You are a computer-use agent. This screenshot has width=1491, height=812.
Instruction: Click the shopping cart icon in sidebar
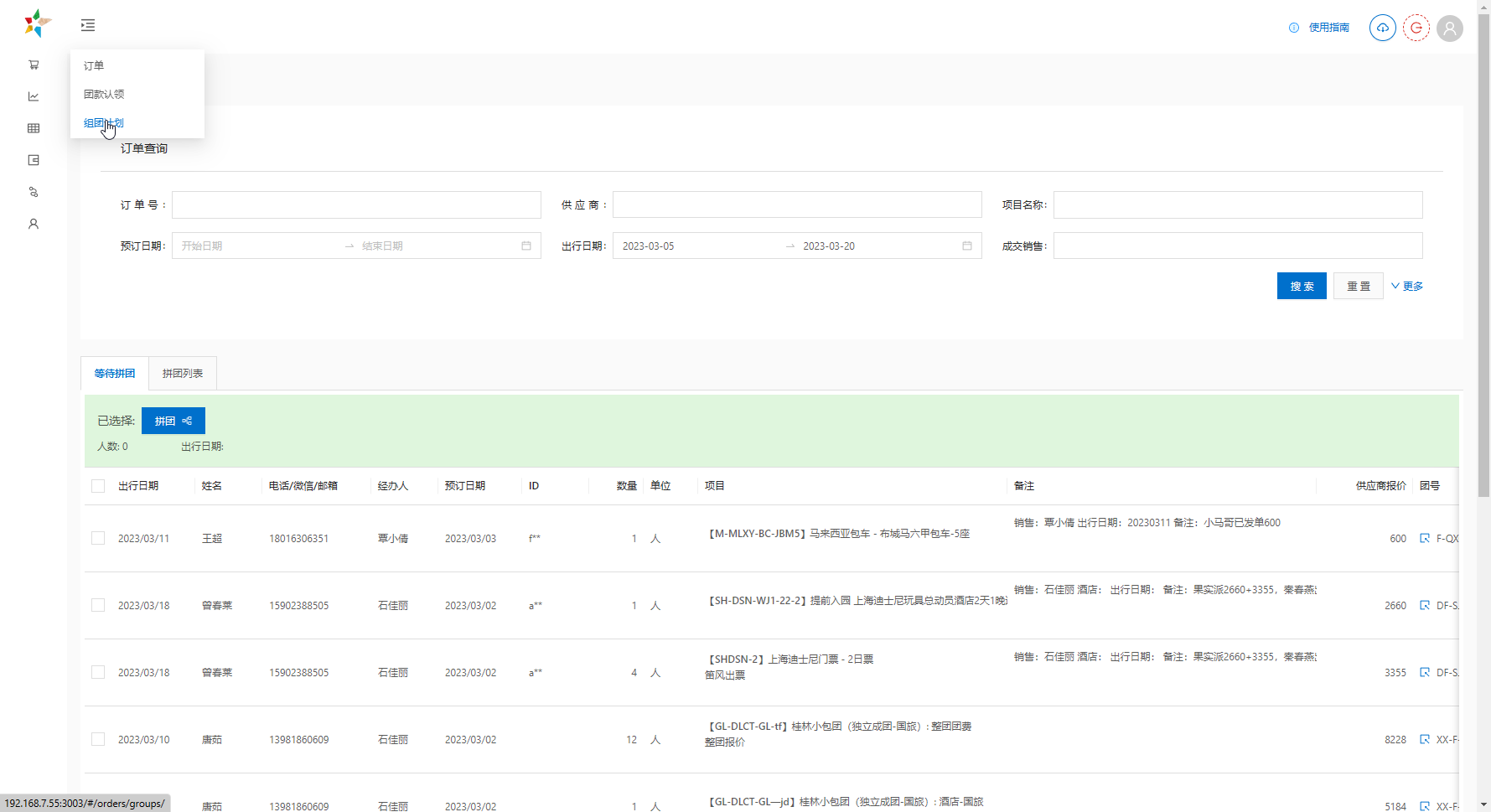pos(34,65)
